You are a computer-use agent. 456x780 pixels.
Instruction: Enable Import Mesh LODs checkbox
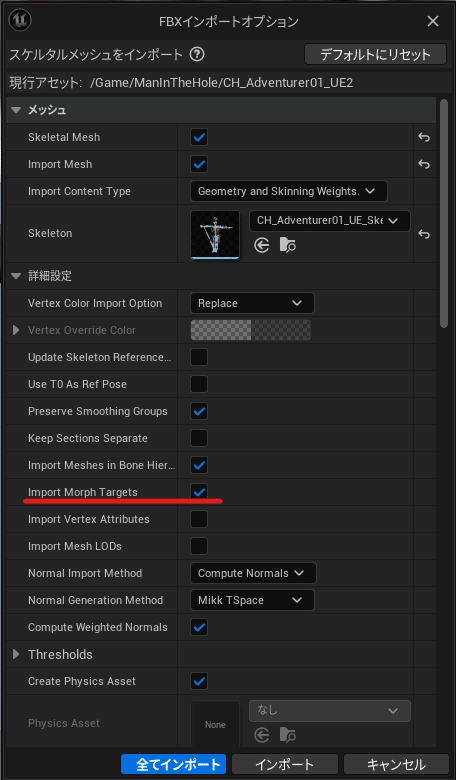coord(199,546)
